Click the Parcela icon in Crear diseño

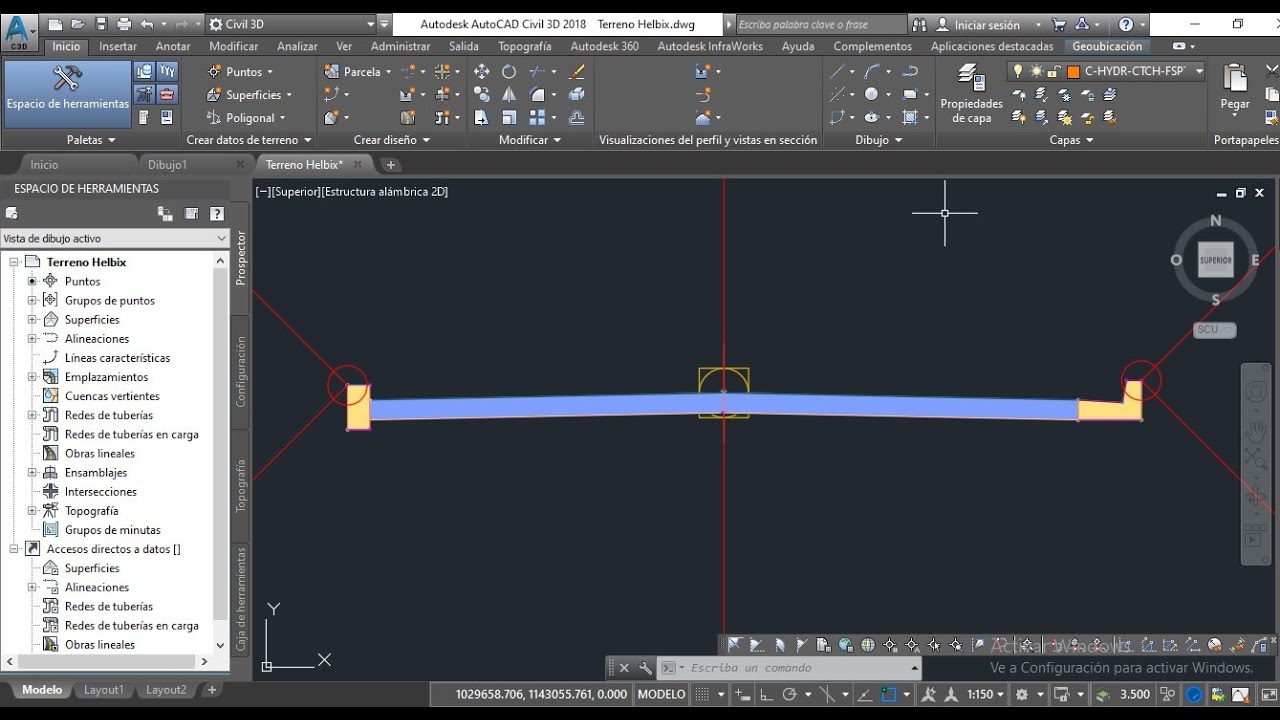[x=332, y=71]
